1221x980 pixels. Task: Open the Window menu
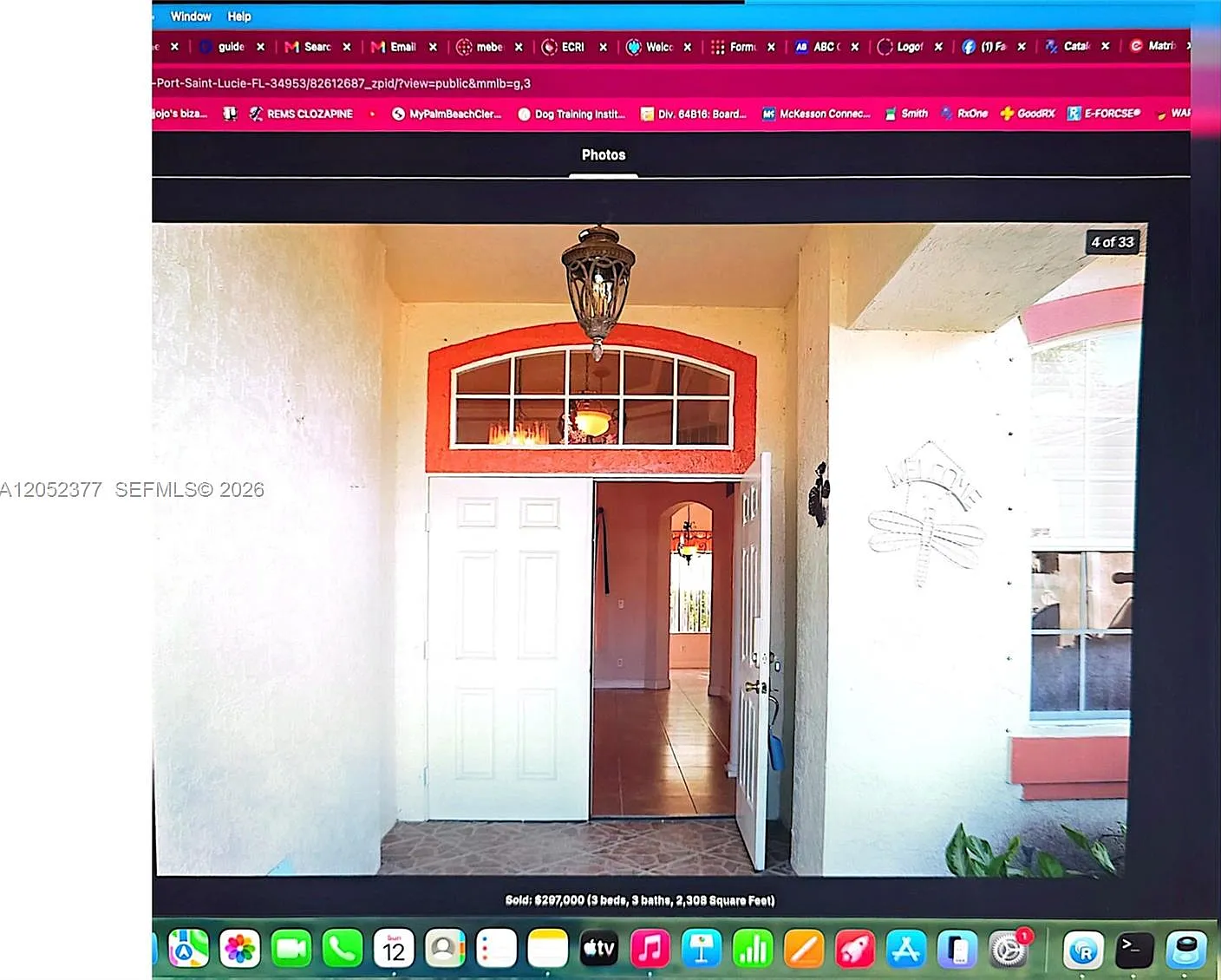pyautogui.click(x=191, y=16)
